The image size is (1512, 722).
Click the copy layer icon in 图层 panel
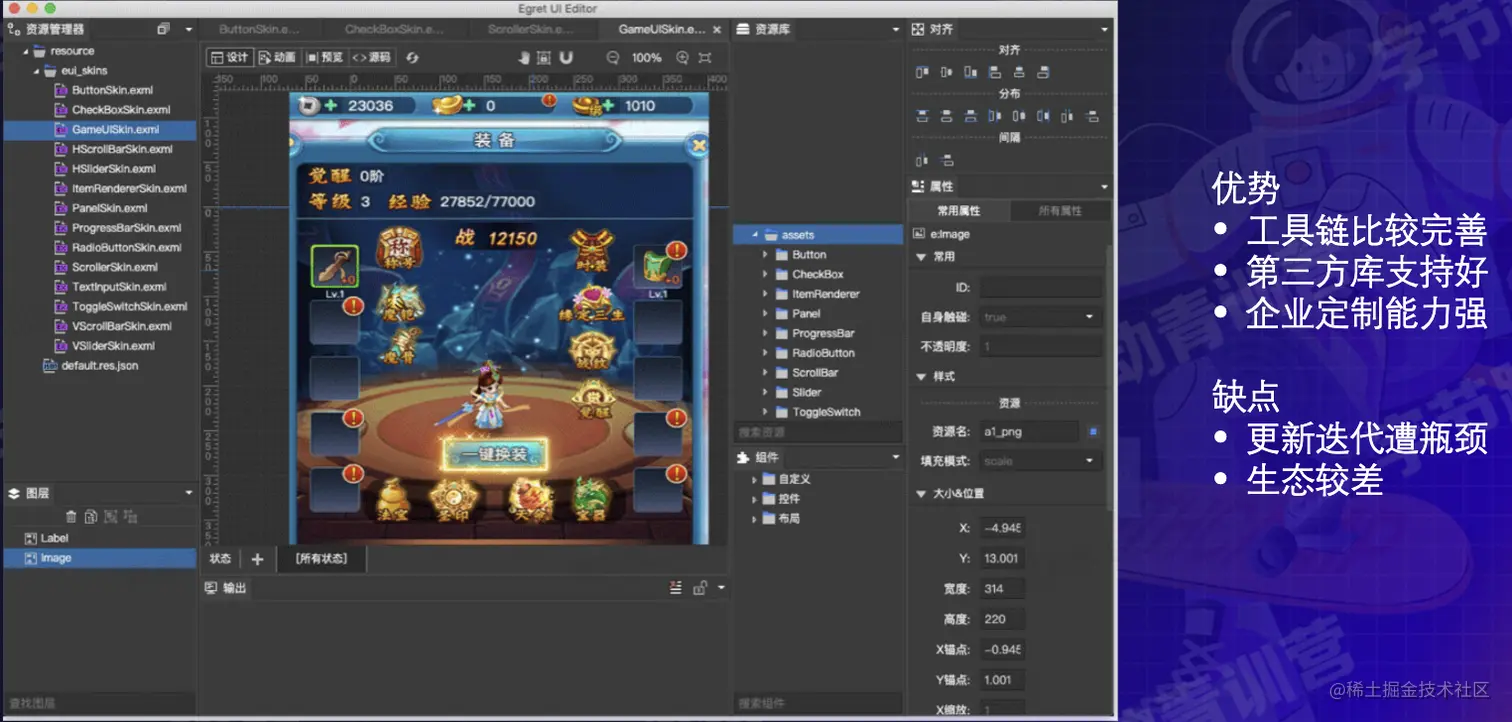click(x=90, y=516)
